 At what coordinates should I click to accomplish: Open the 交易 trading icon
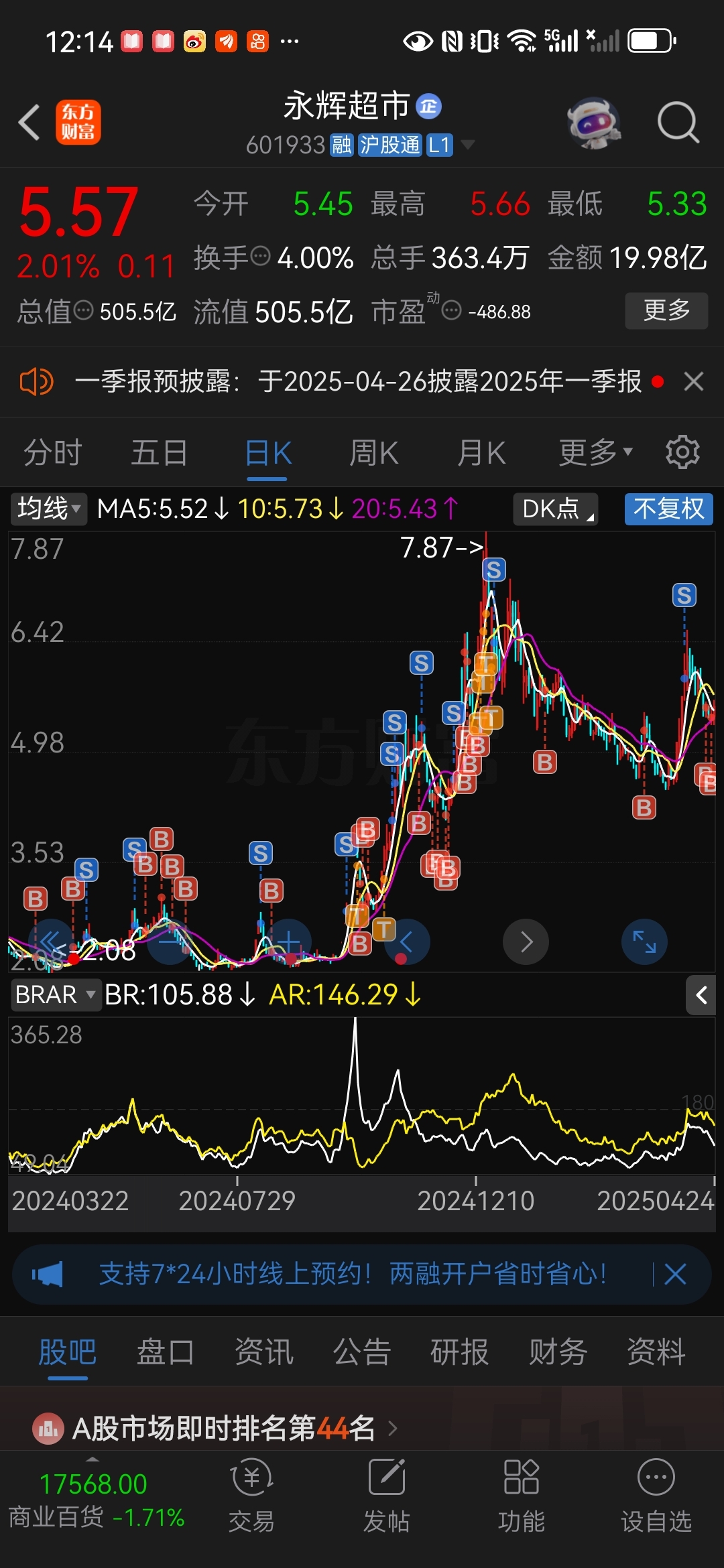[x=251, y=1496]
